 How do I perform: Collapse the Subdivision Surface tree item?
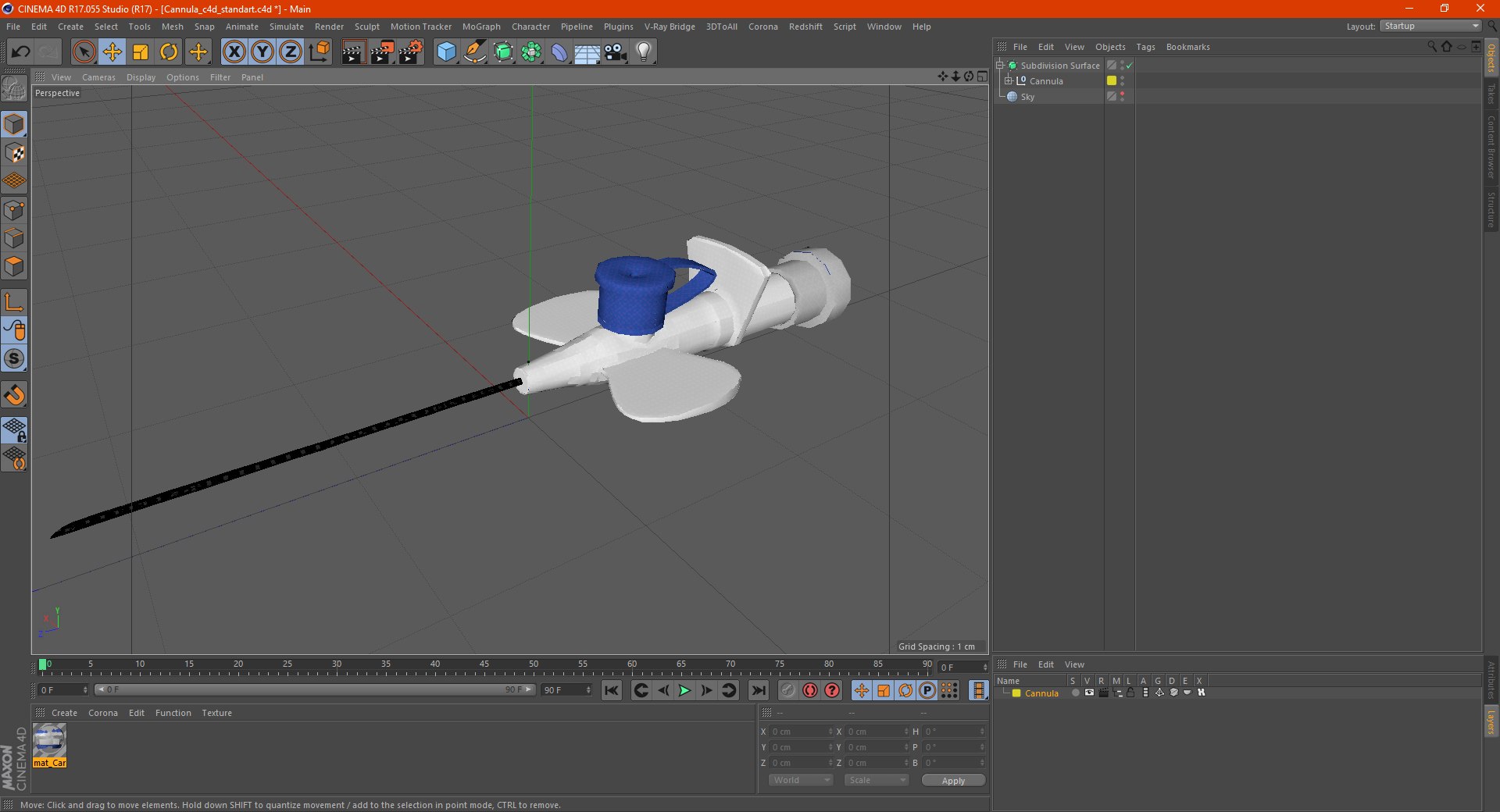pos(999,66)
